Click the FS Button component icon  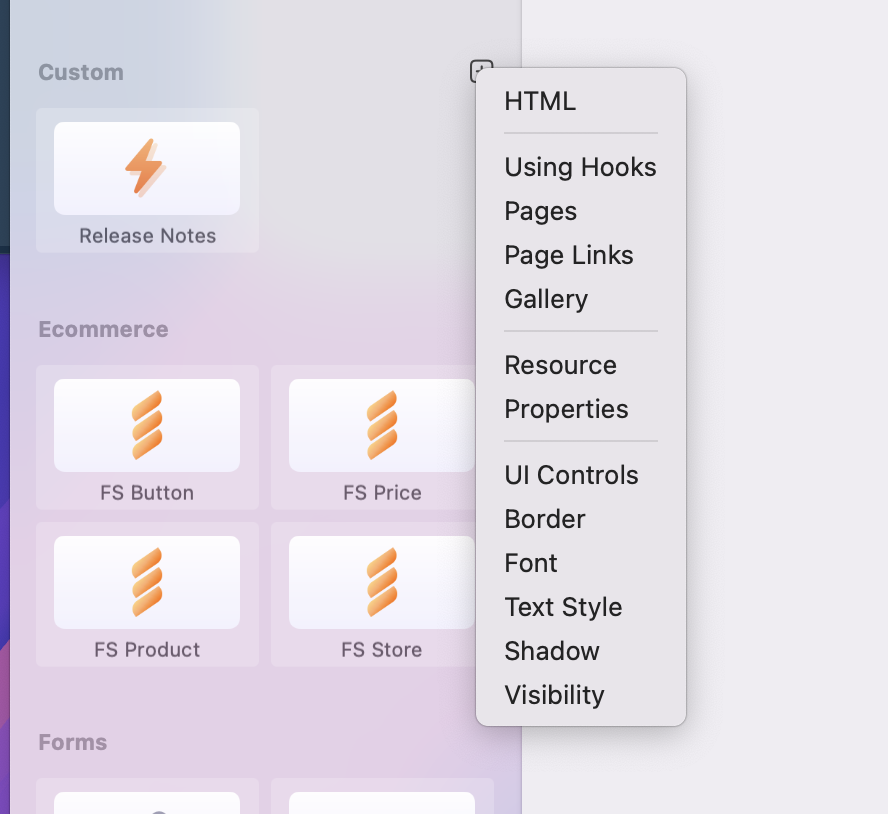(146, 425)
